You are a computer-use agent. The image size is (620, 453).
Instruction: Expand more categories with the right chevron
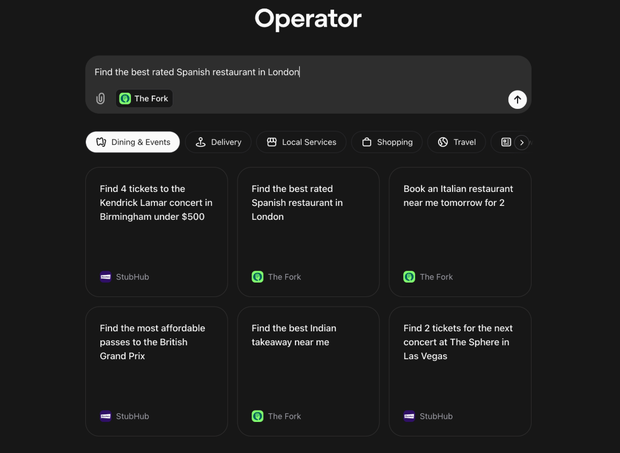[522, 142]
